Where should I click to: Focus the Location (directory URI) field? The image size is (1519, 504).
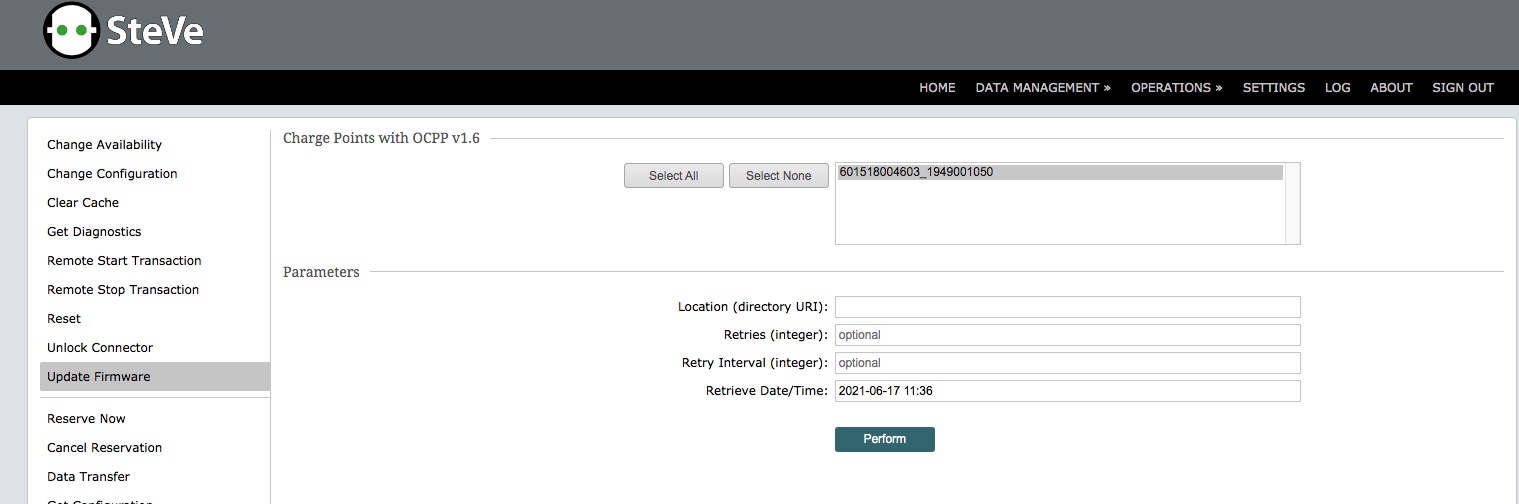coord(1067,307)
